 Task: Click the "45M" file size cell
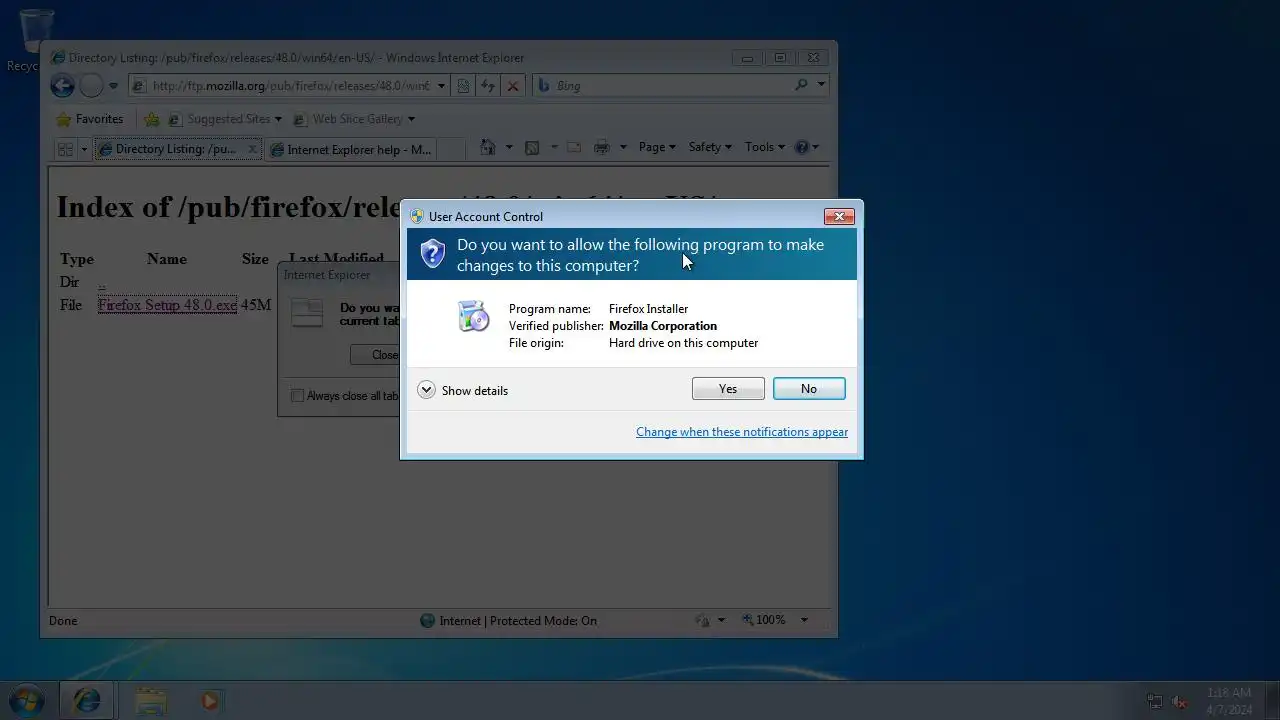pos(256,305)
